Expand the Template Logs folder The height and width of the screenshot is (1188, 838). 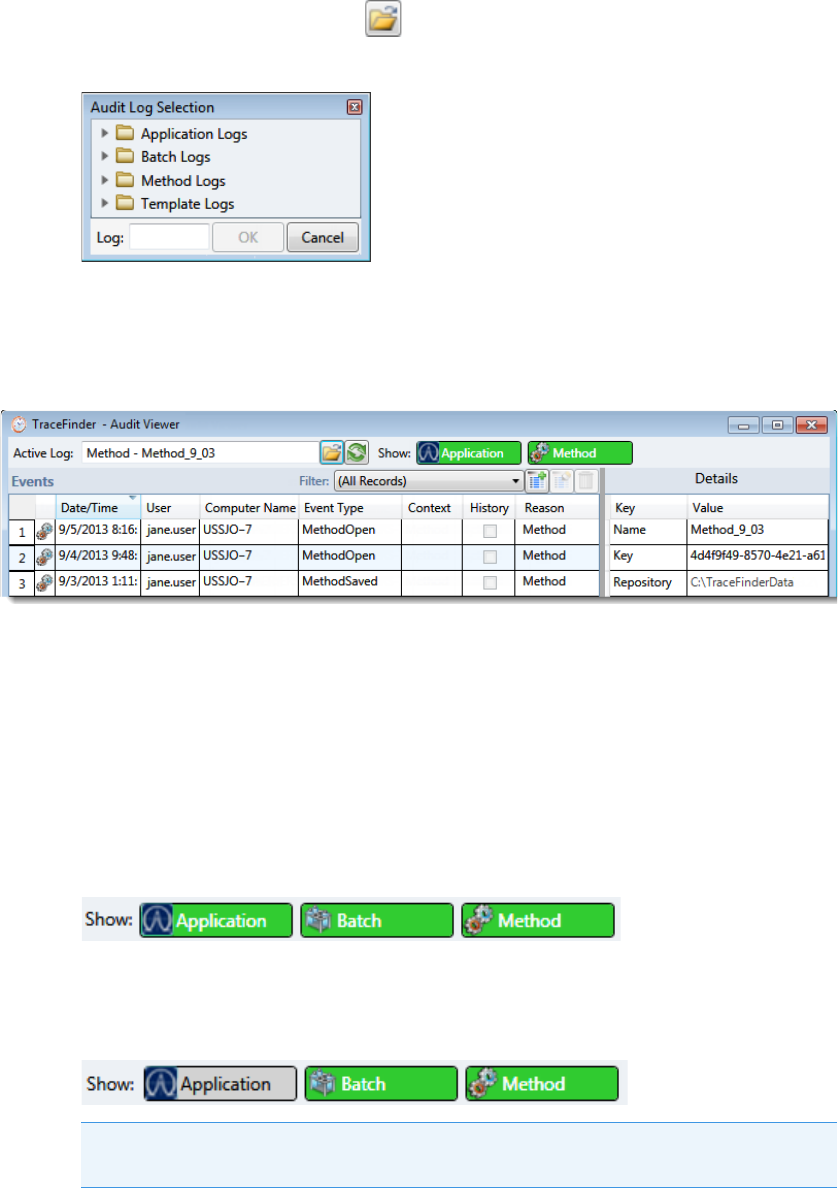coord(105,204)
